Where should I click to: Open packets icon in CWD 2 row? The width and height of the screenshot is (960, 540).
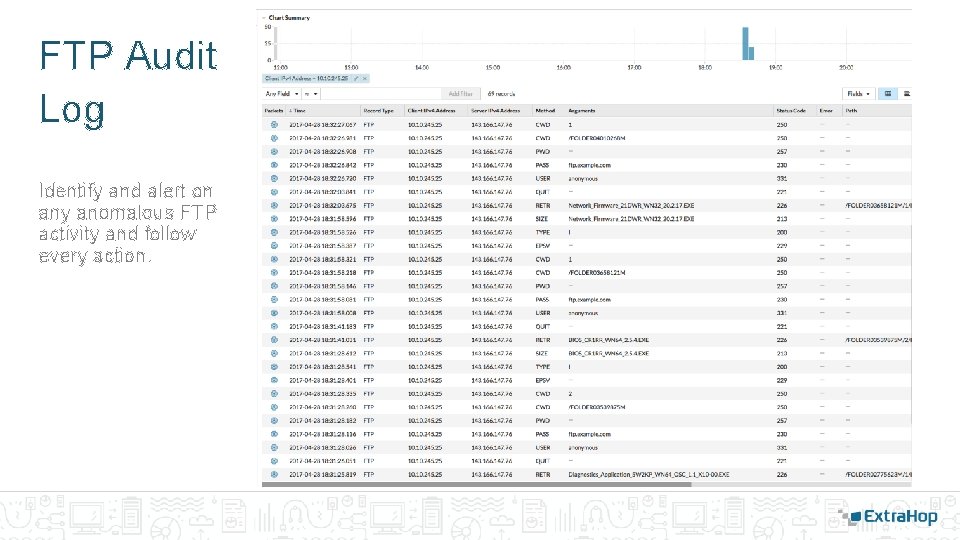pos(274,394)
